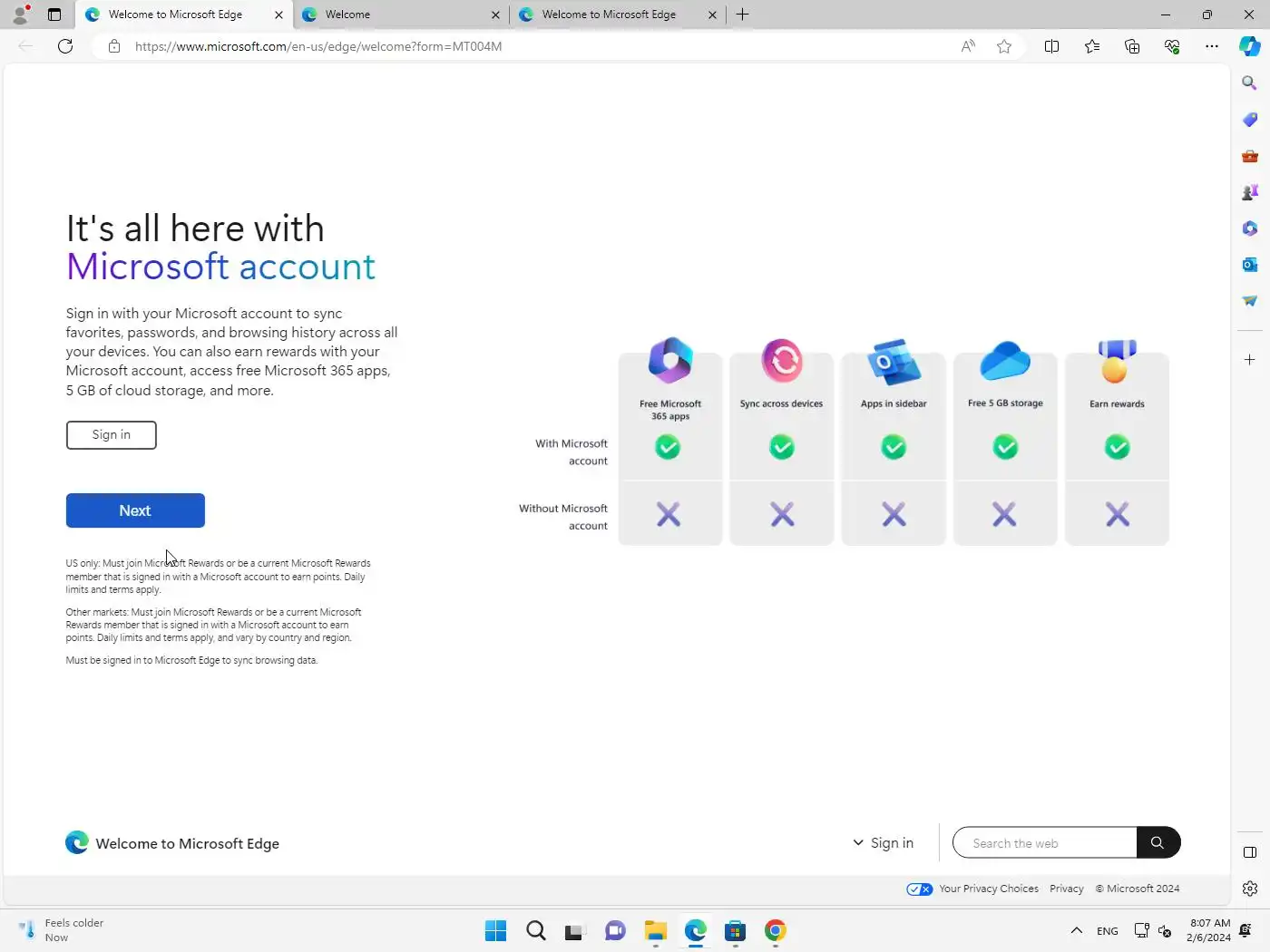This screenshot has height=952, width=1270.
Task: Open Task View from the taskbar
Action: 575,931
